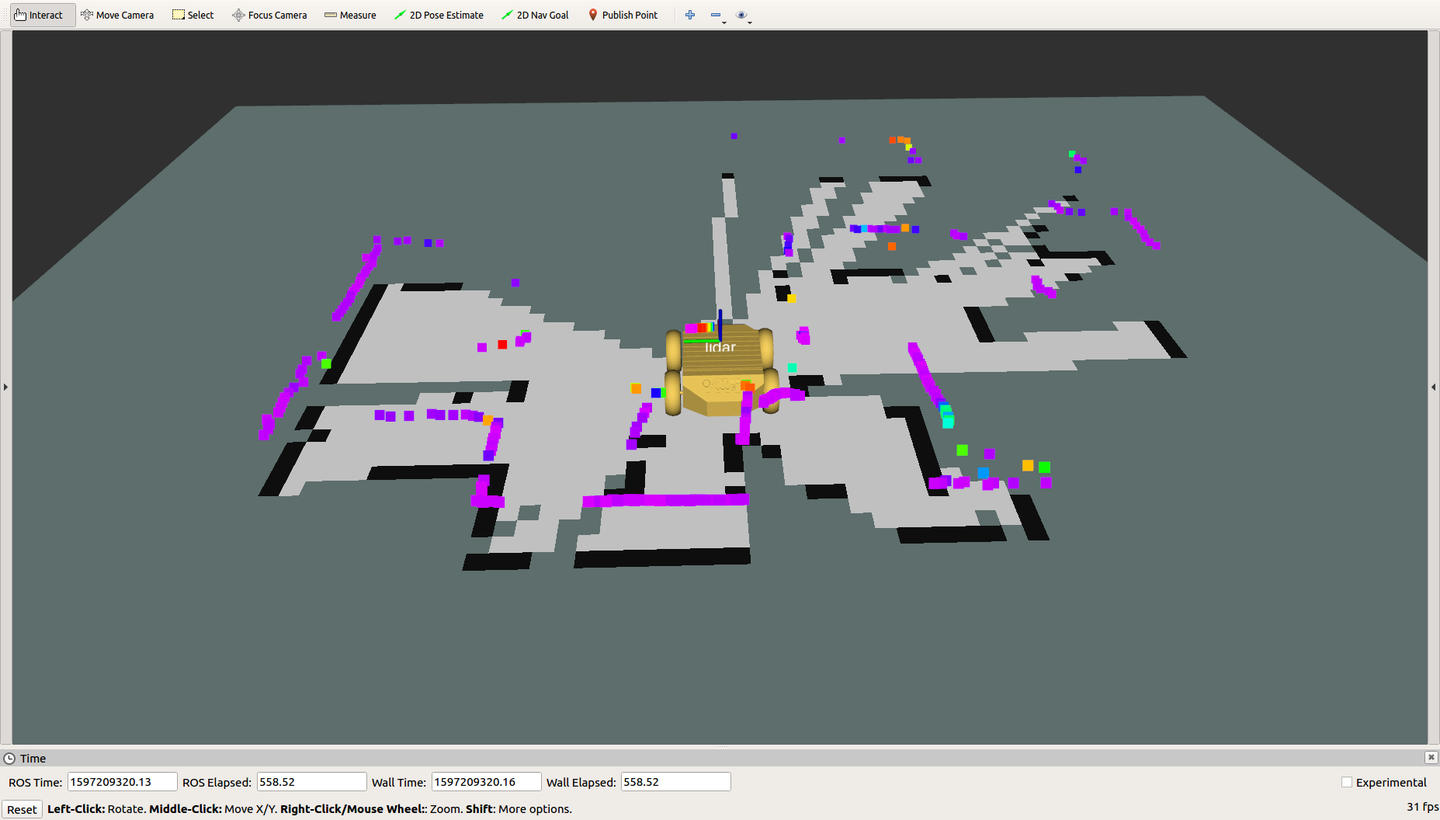This screenshot has width=1440, height=820.
Task: Expand the hidden left side panel arrow
Action: 5,387
